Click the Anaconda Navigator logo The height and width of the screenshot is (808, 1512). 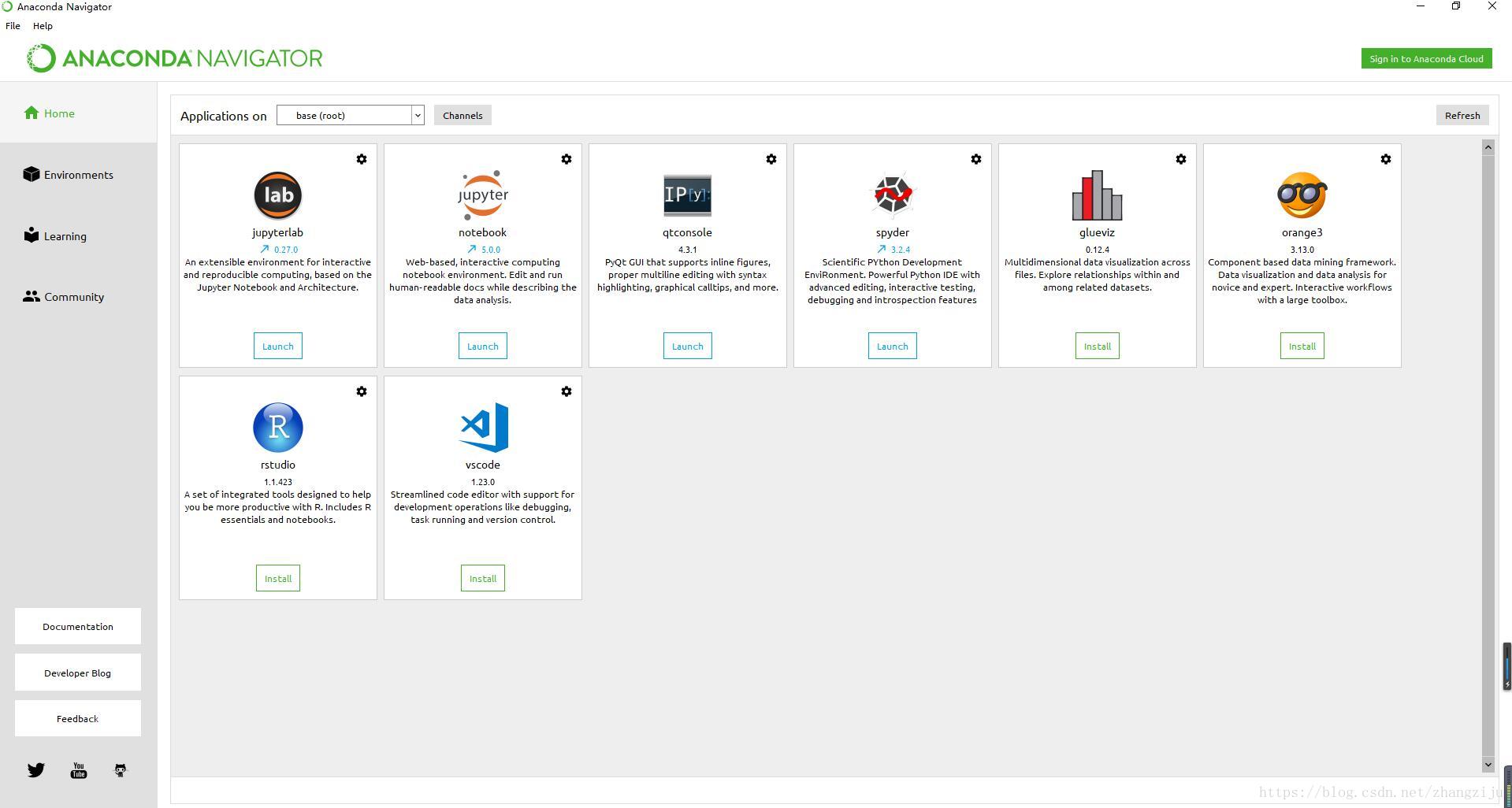pos(174,58)
